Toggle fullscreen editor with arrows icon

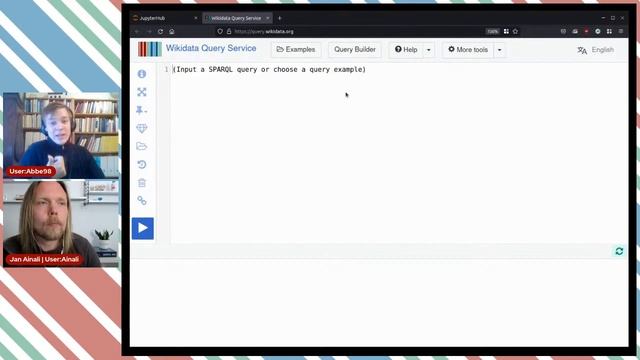[x=142, y=92]
